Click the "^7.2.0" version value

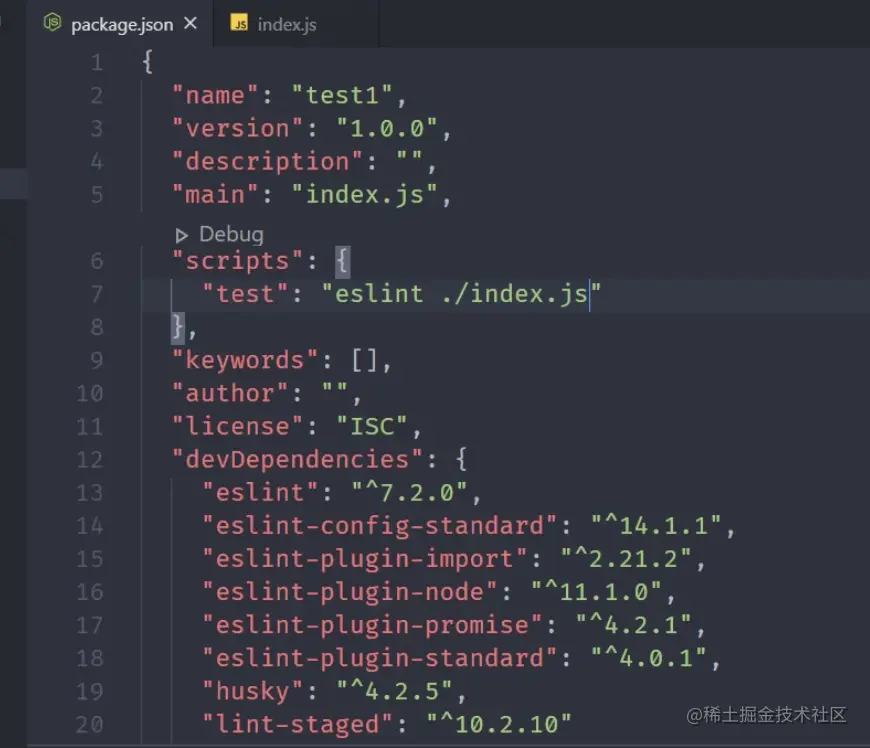coord(409,493)
